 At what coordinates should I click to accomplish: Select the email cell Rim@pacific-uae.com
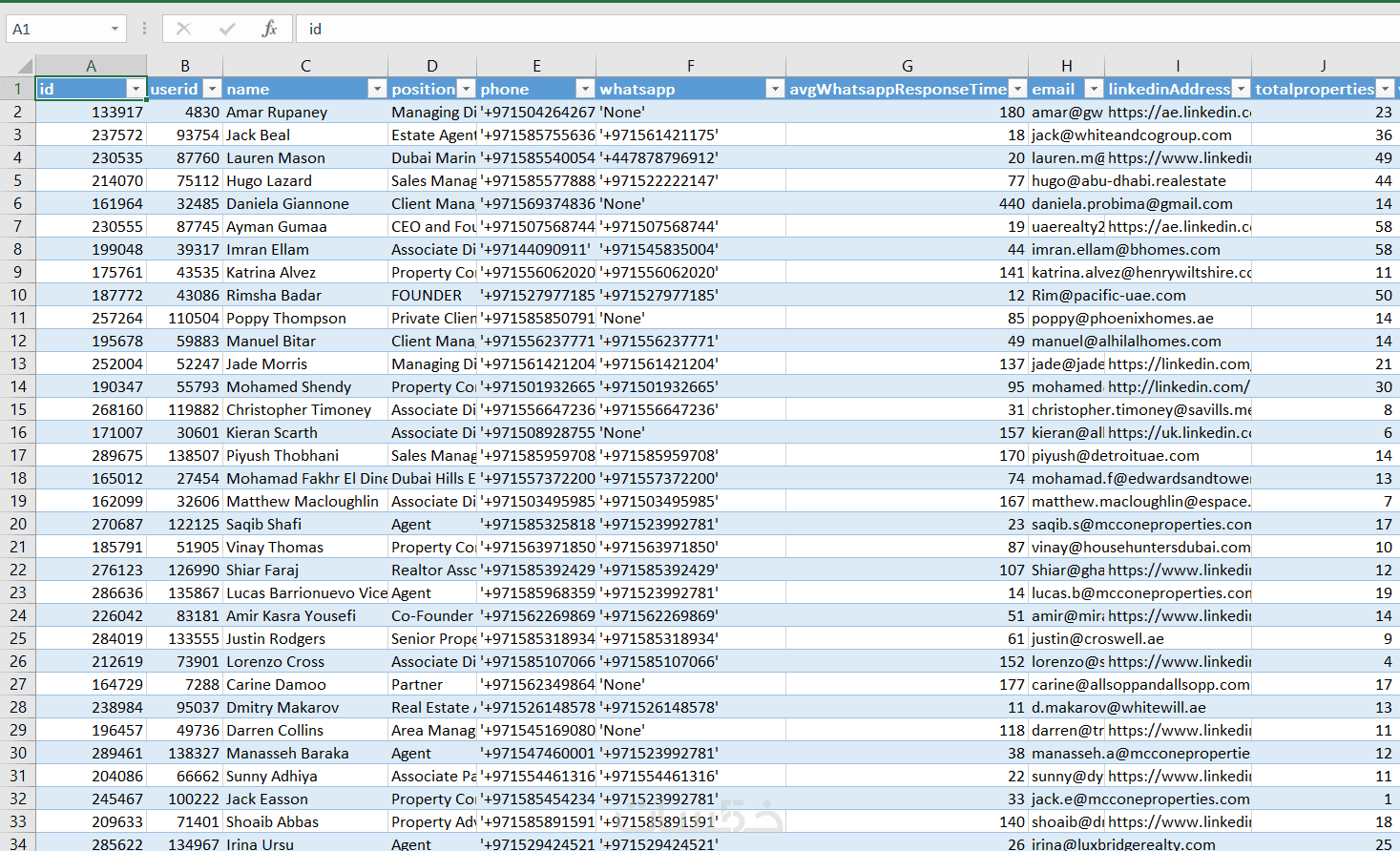[x=1109, y=295]
